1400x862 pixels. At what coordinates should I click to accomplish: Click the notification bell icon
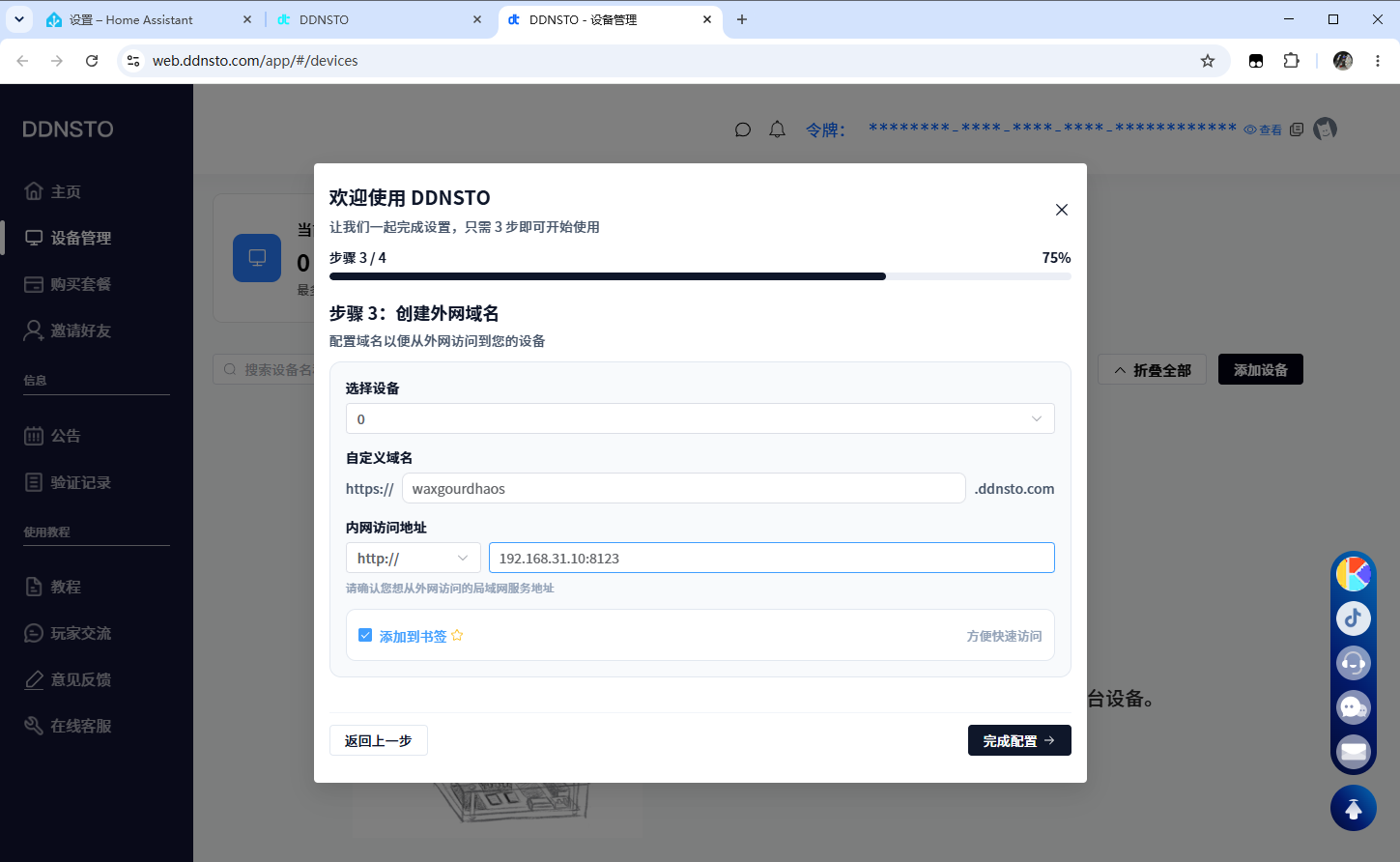[x=777, y=129]
